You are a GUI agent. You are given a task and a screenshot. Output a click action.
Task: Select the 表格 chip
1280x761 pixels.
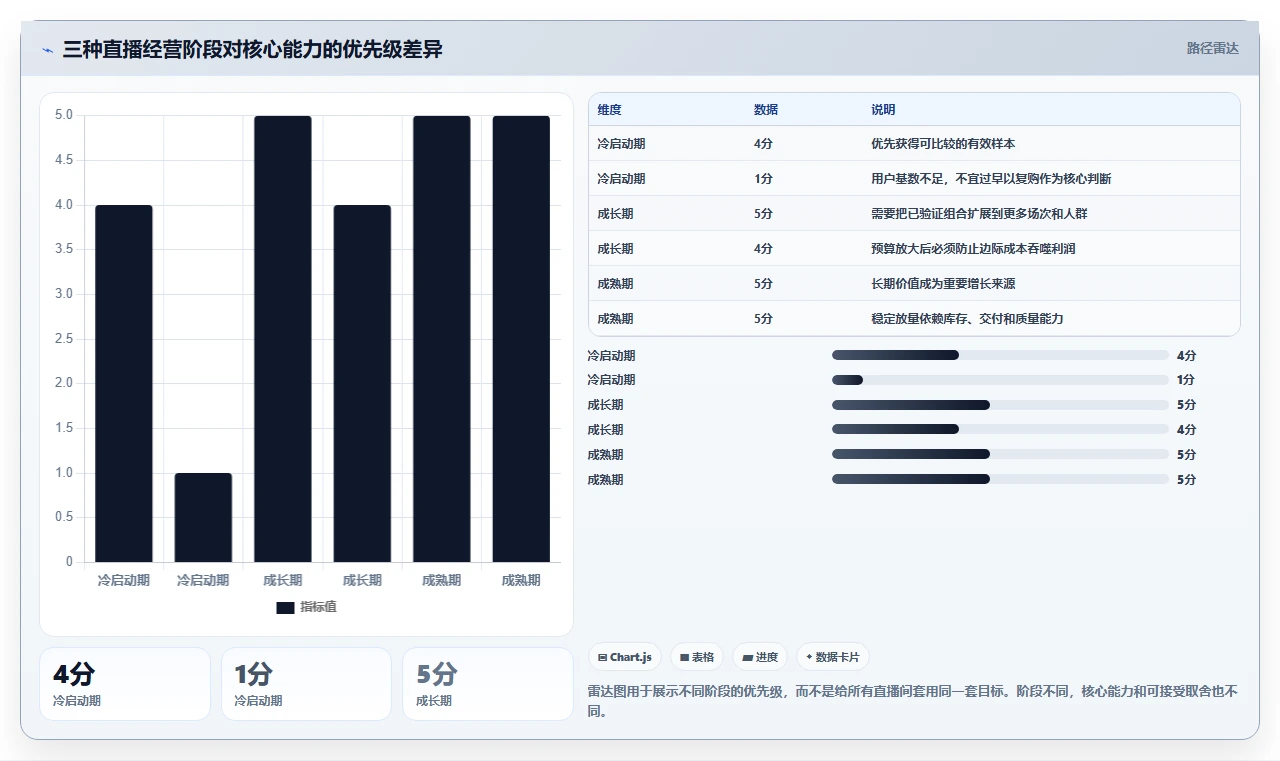697,657
